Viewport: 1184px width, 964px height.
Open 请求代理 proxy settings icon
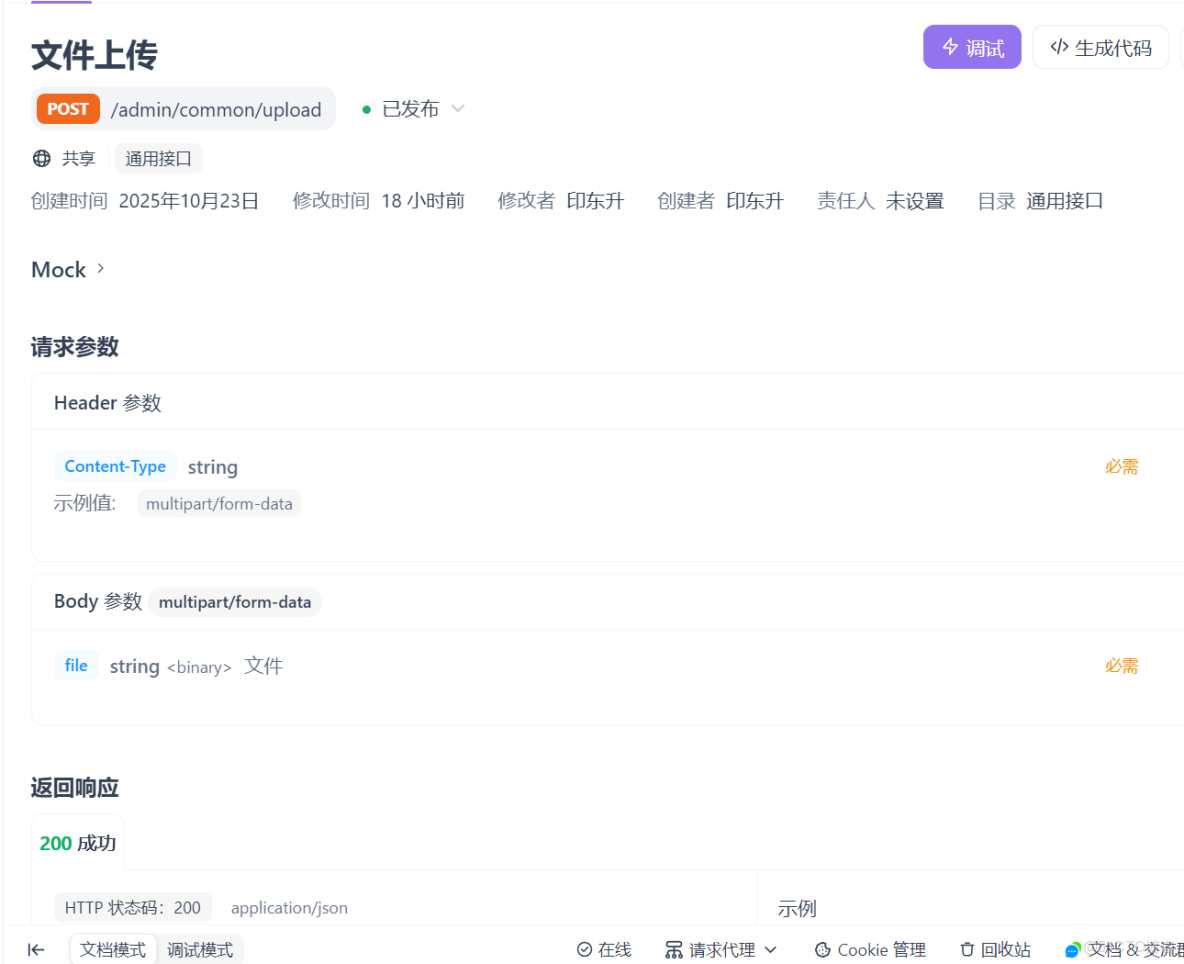click(675, 949)
